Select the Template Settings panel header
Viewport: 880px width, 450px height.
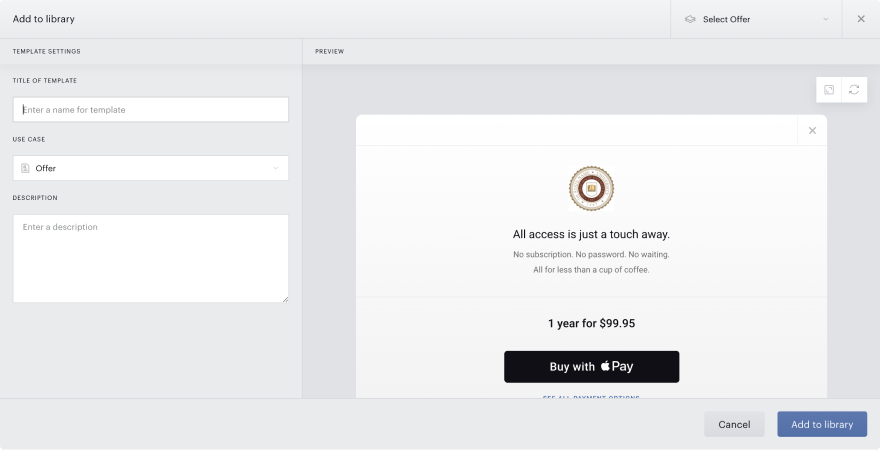click(x=47, y=51)
